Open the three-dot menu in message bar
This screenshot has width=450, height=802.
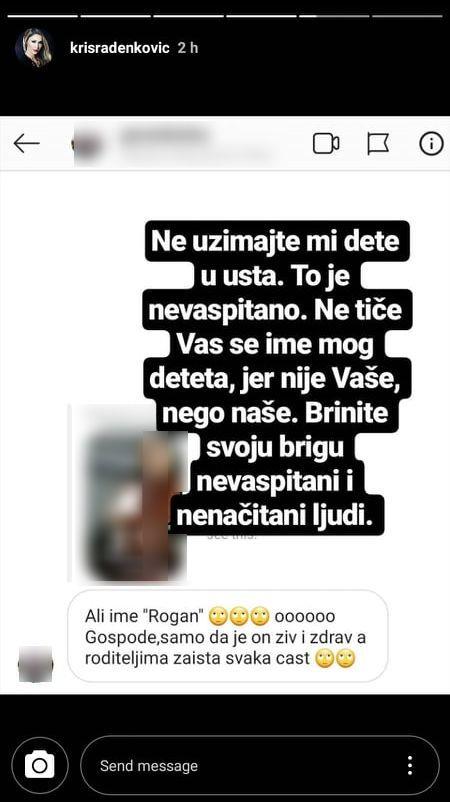pyautogui.click(x=410, y=766)
